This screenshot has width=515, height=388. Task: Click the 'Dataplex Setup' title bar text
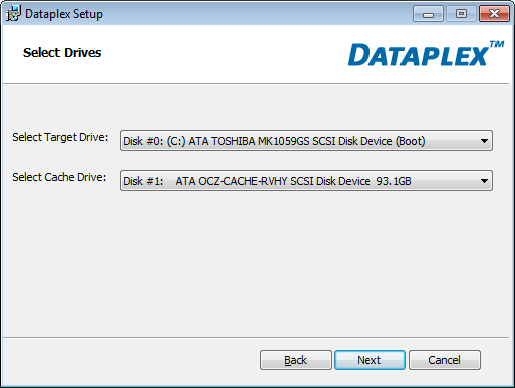(x=64, y=14)
